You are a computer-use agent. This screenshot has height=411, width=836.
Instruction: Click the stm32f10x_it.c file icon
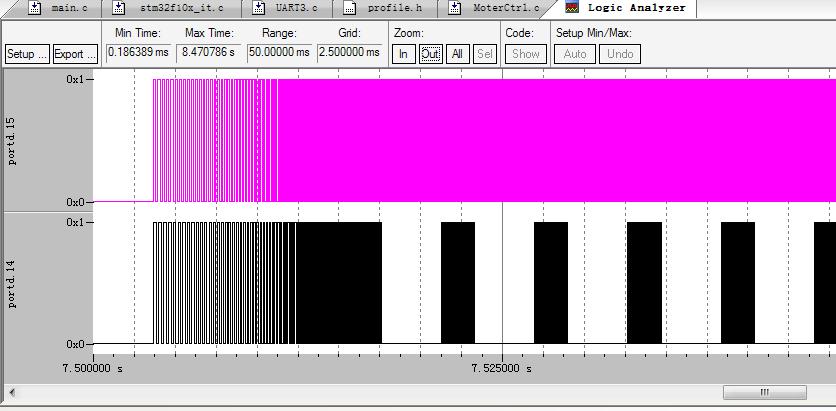coord(119,7)
